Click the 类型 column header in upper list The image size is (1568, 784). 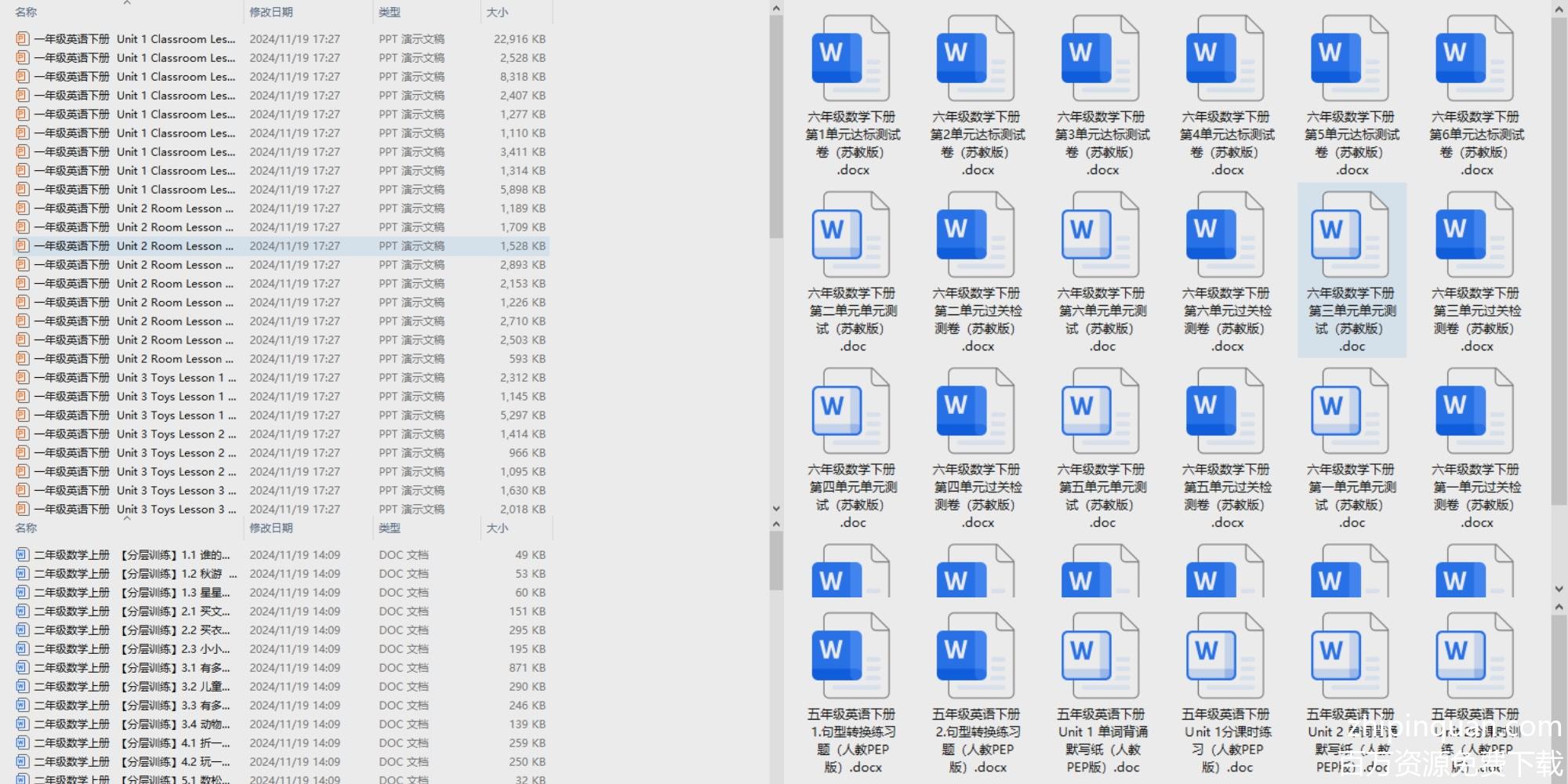point(390,12)
